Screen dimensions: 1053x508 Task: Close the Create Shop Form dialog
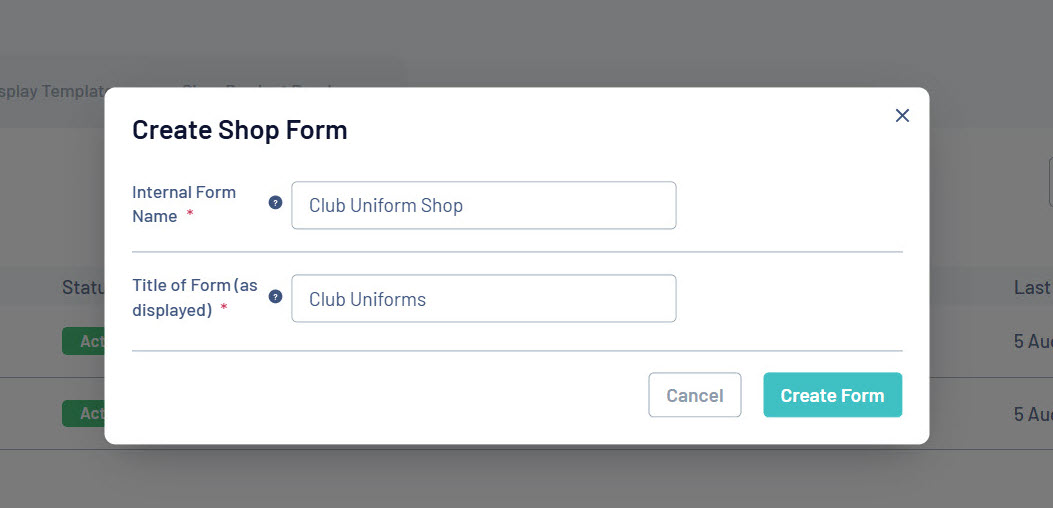(x=902, y=116)
